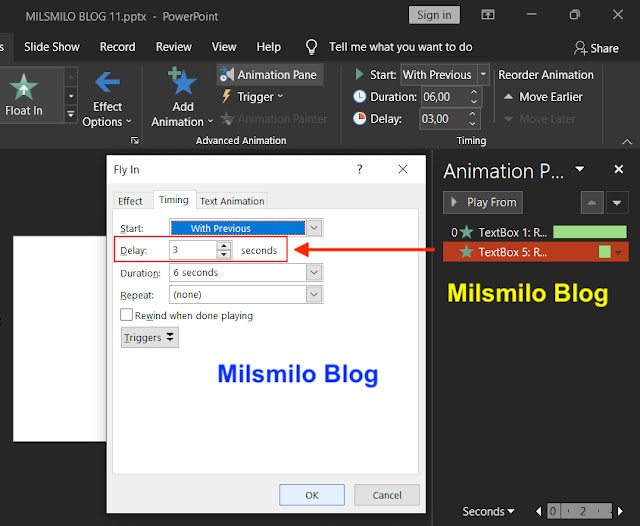Image resolution: width=640 pixels, height=526 pixels.
Task: Open TextBox 5 entry dropdown arrow
Action: pyautogui.click(x=619, y=253)
